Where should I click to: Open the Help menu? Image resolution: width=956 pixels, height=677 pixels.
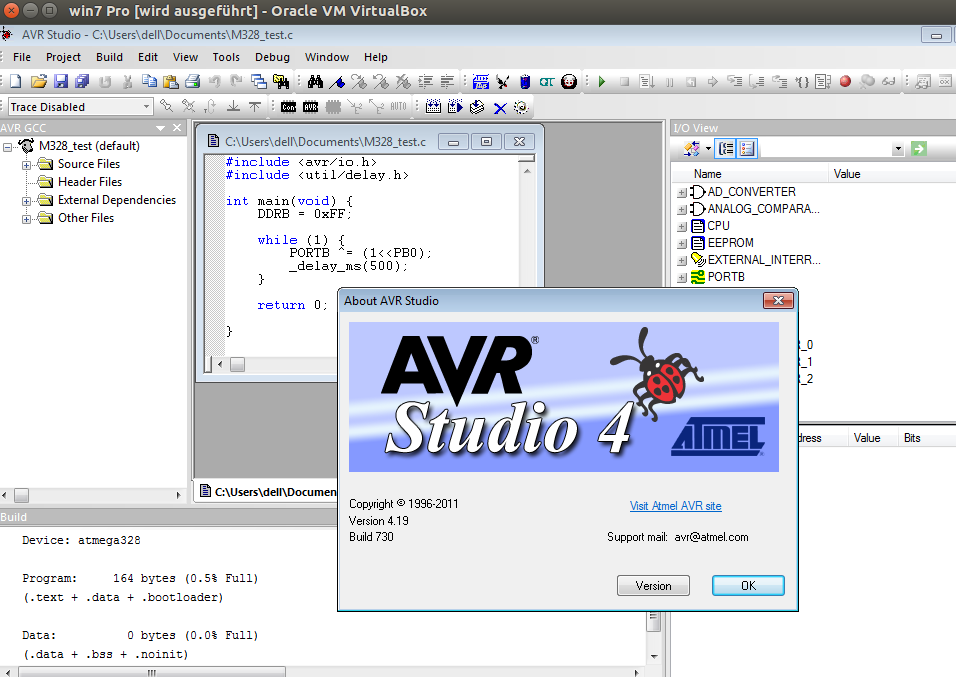376,57
